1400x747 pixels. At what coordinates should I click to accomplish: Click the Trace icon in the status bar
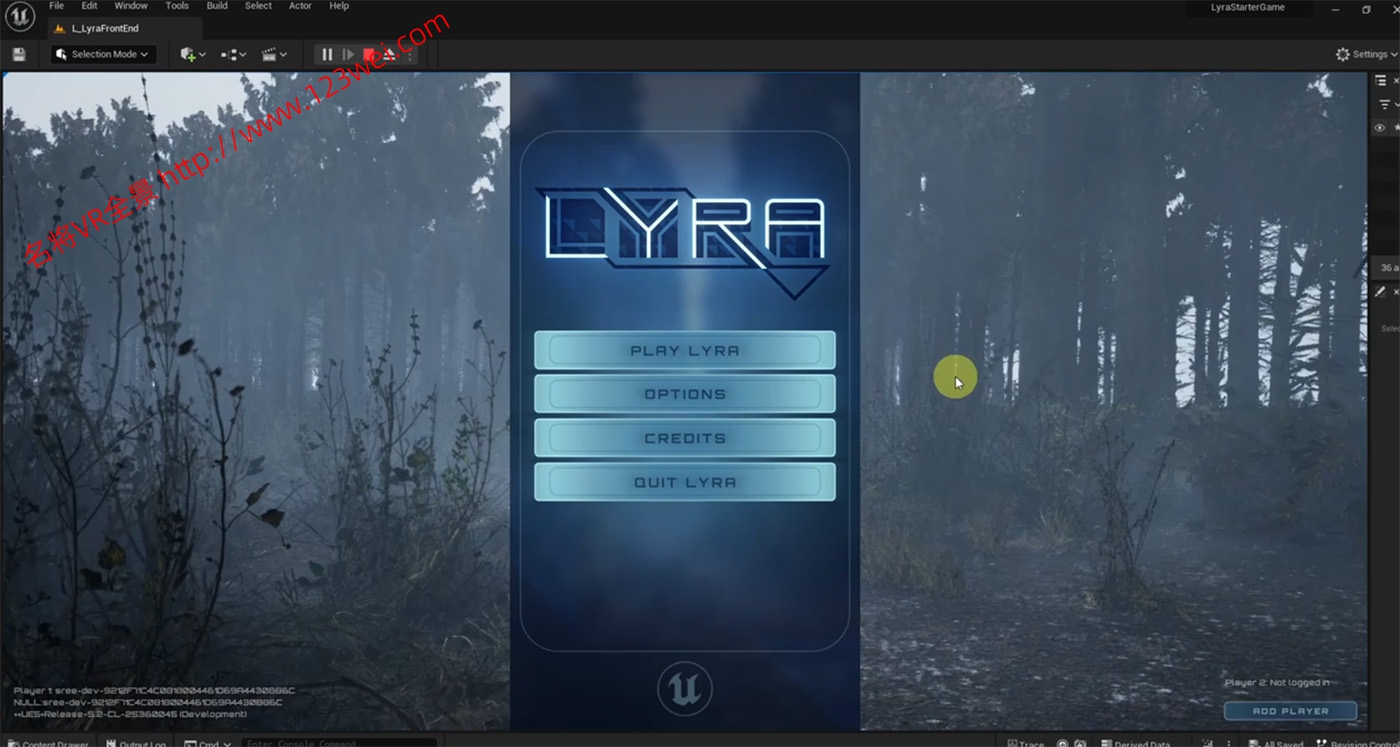(x=1027, y=743)
